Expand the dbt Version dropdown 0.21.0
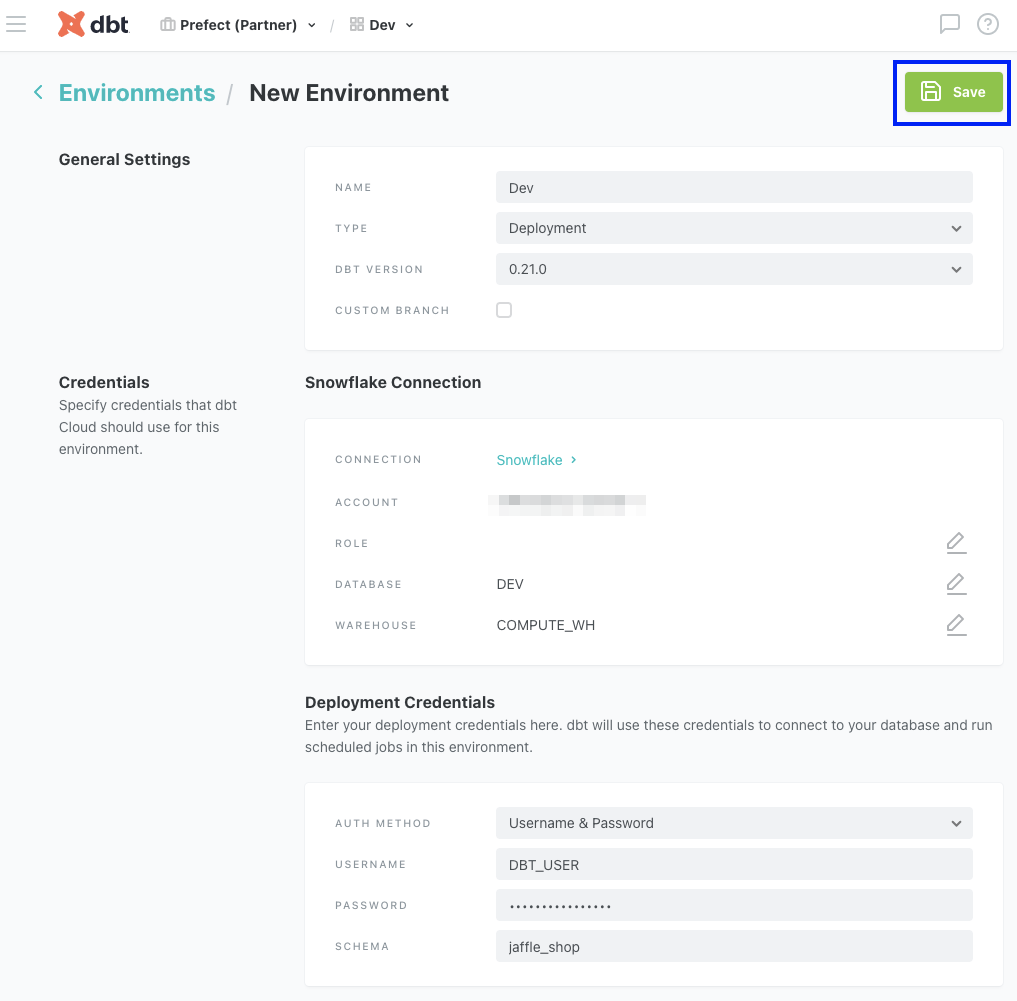 734,269
